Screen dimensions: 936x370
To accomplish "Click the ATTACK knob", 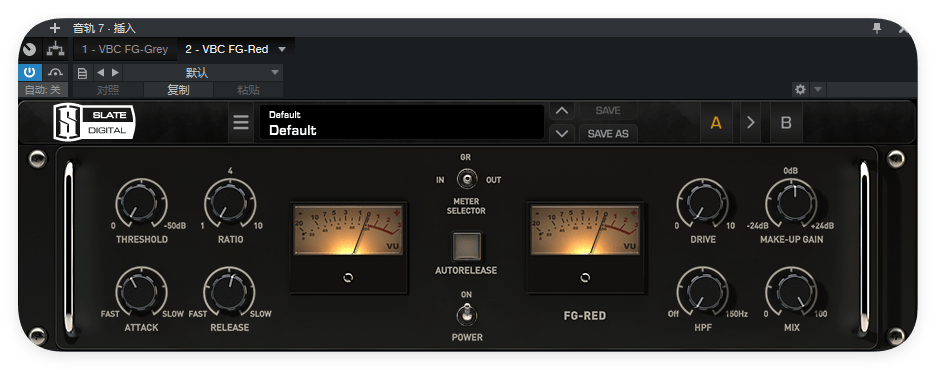I will tap(141, 291).
